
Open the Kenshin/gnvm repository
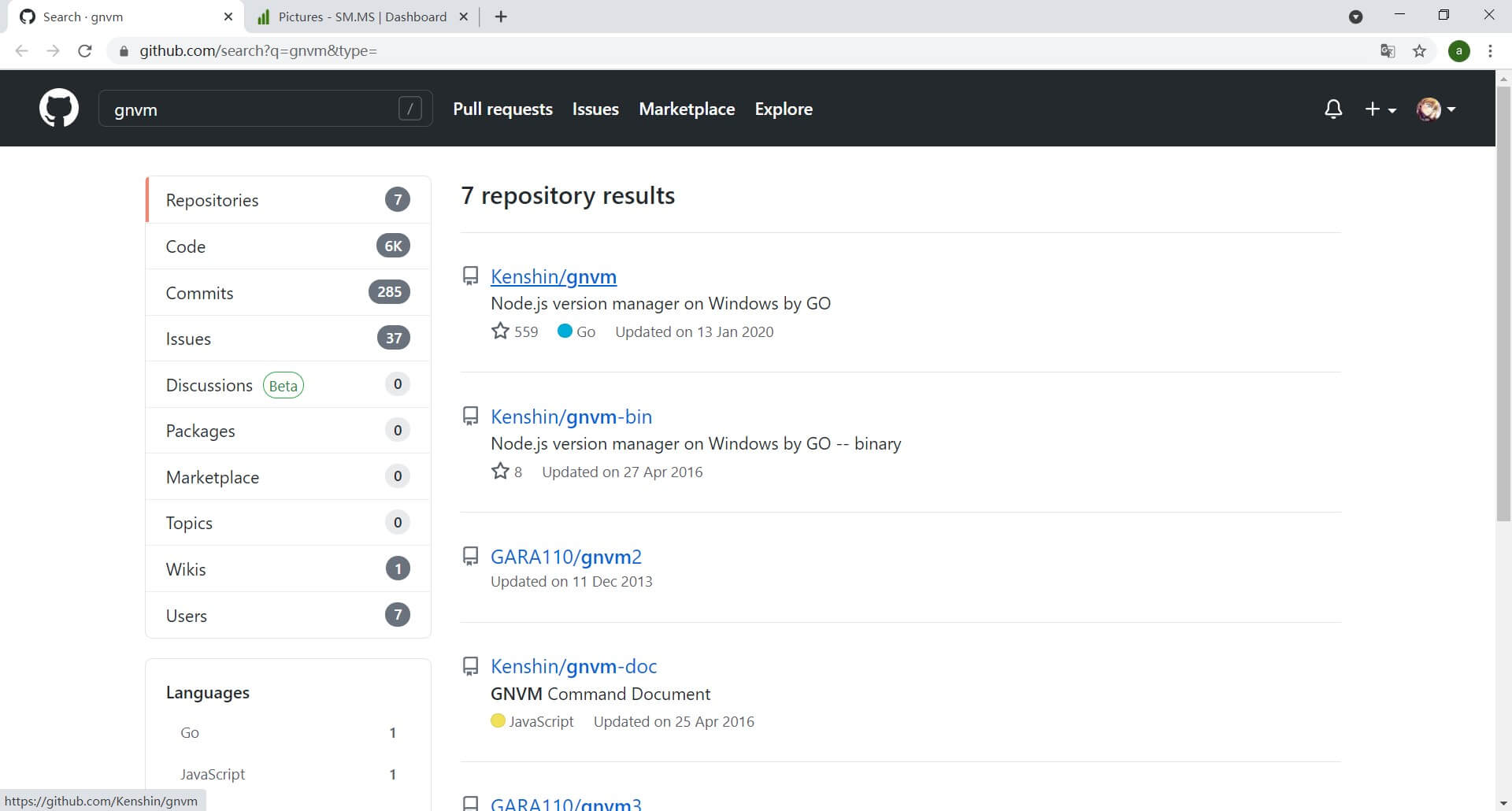coord(554,276)
